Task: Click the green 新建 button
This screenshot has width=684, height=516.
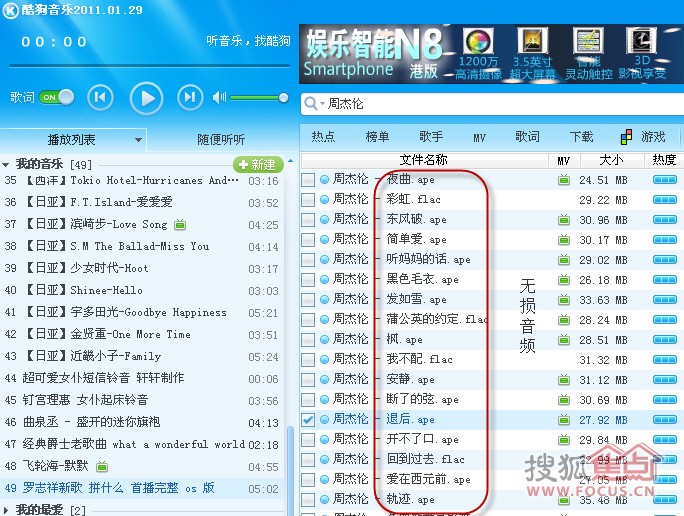Action: tap(258, 164)
